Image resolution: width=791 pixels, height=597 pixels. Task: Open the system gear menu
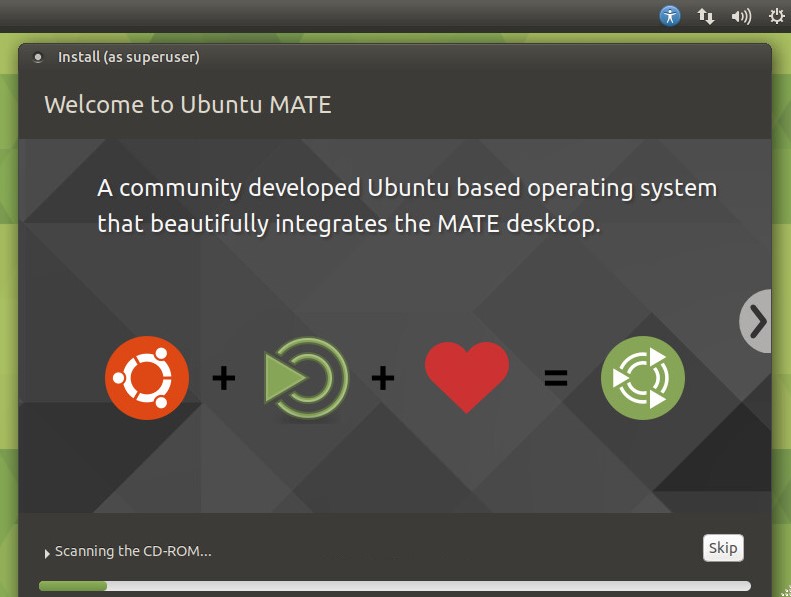click(x=776, y=16)
